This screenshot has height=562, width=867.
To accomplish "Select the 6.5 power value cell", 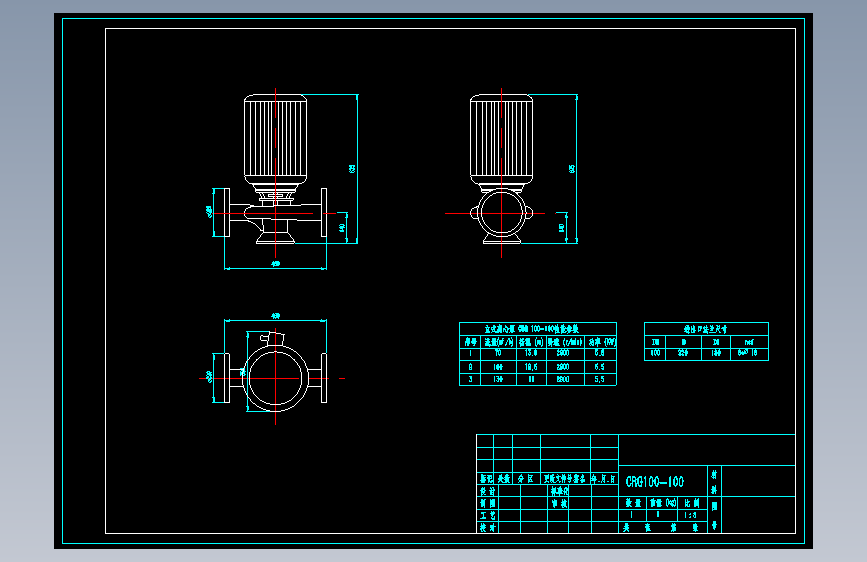I will click(x=599, y=367).
